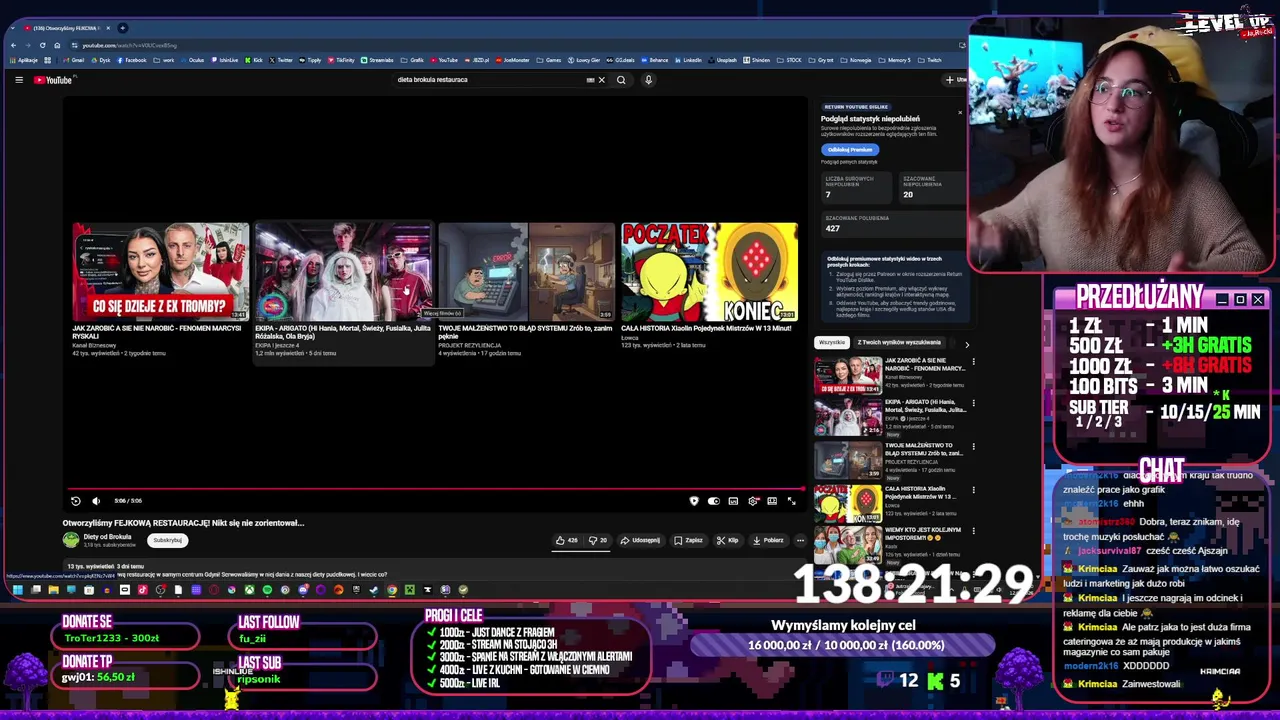Close the Return YouTube Dislike panel
The image size is (1280, 720).
tap(960, 111)
